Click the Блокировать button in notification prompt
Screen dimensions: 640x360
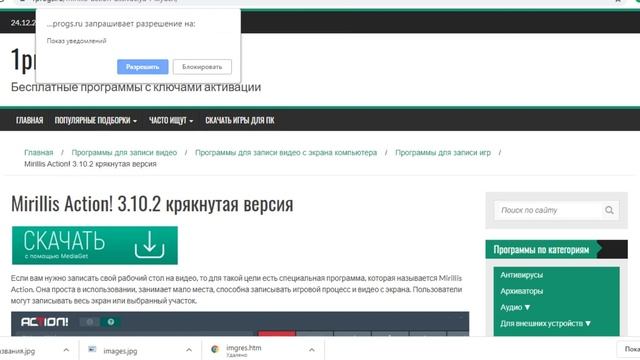pyautogui.click(x=202, y=67)
